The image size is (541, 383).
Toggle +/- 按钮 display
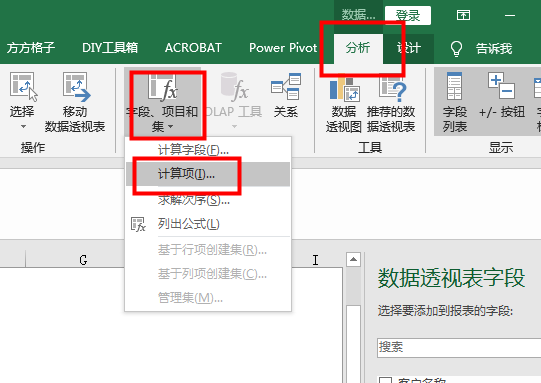pos(502,96)
